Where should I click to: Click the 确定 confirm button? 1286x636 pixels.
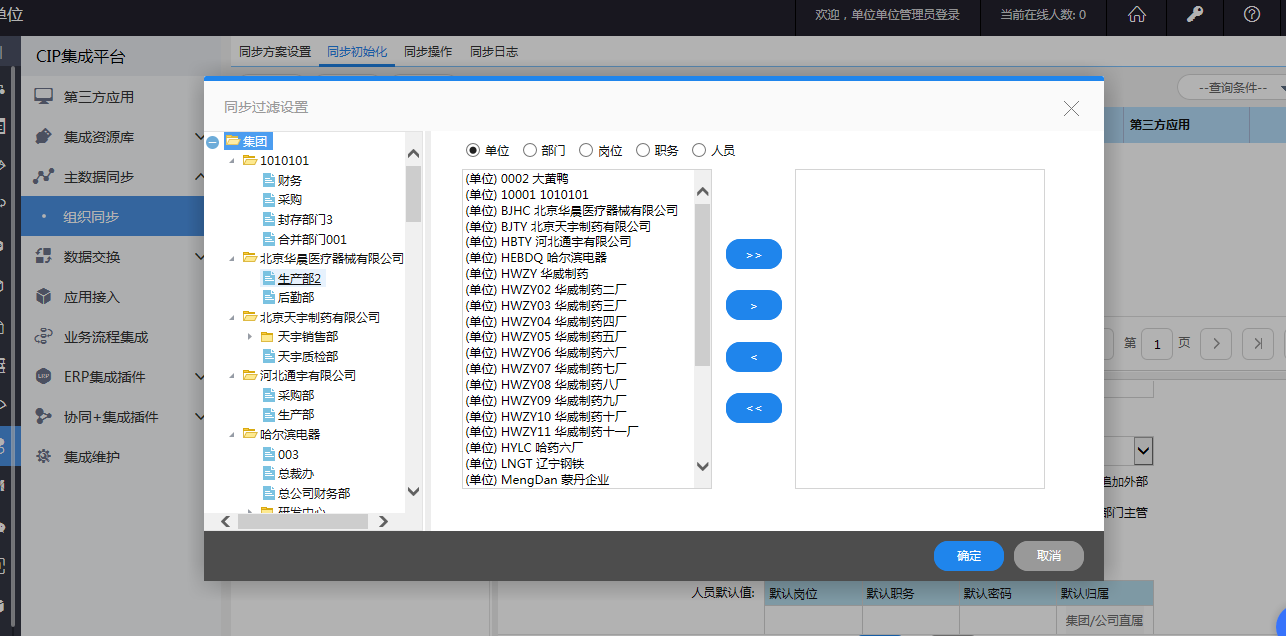[x=967, y=556]
